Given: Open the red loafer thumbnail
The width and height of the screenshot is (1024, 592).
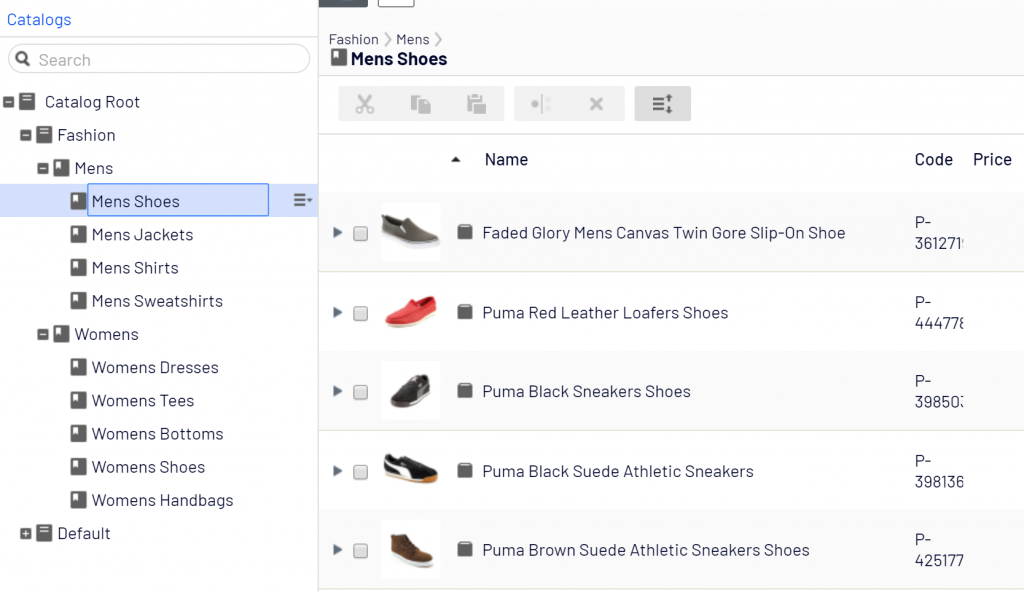Looking at the screenshot, I should pyautogui.click(x=411, y=311).
